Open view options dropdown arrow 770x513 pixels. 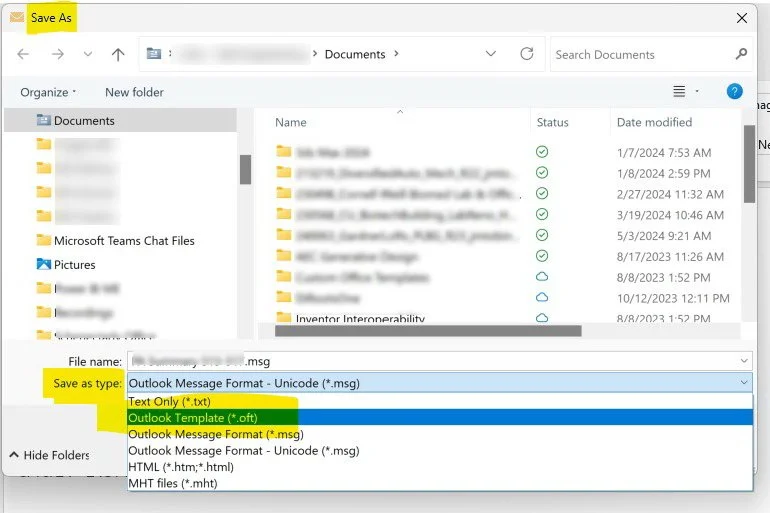coord(697,91)
